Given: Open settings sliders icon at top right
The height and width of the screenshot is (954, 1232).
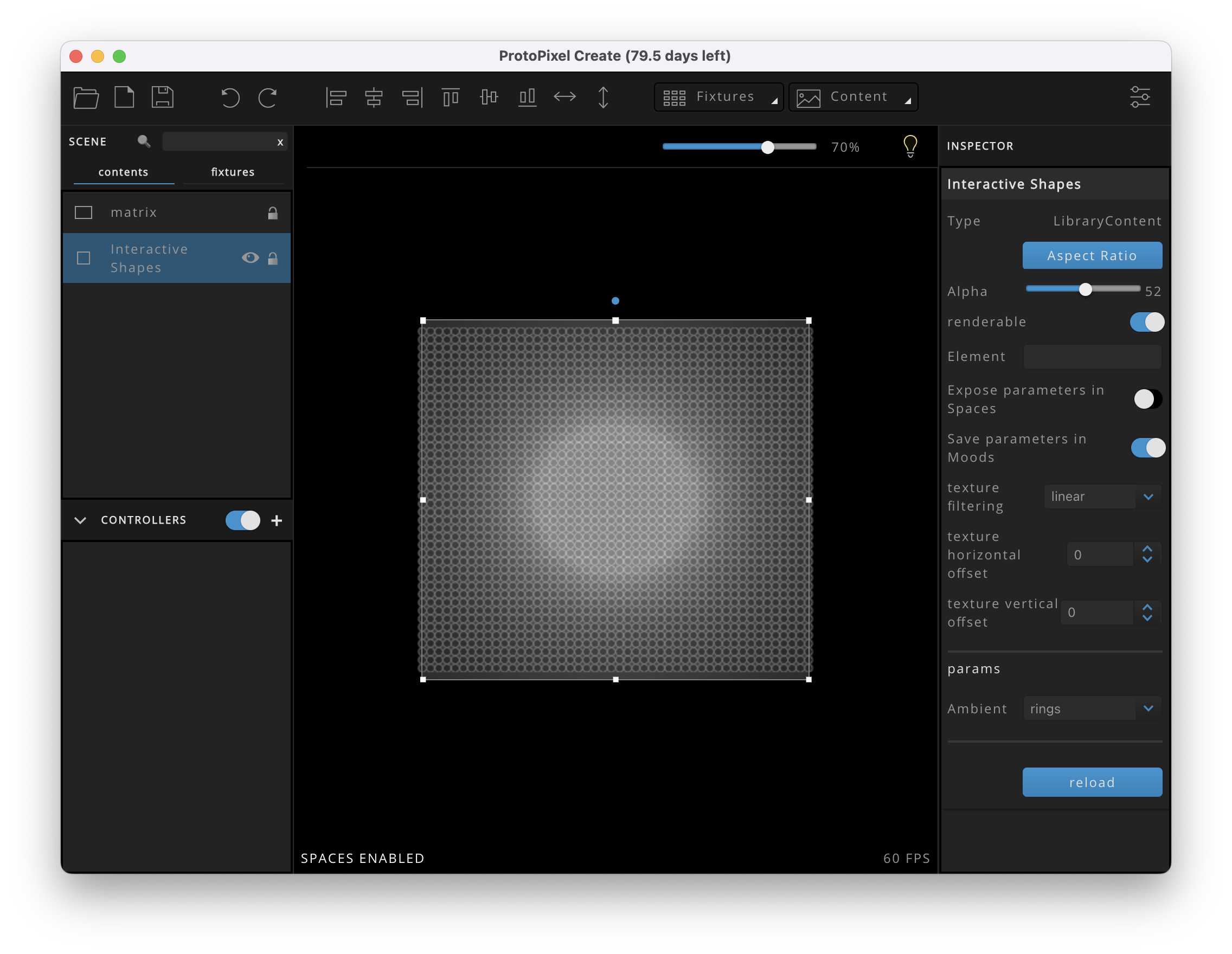Looking at the screenshot, I should (x=1140, y=97).
